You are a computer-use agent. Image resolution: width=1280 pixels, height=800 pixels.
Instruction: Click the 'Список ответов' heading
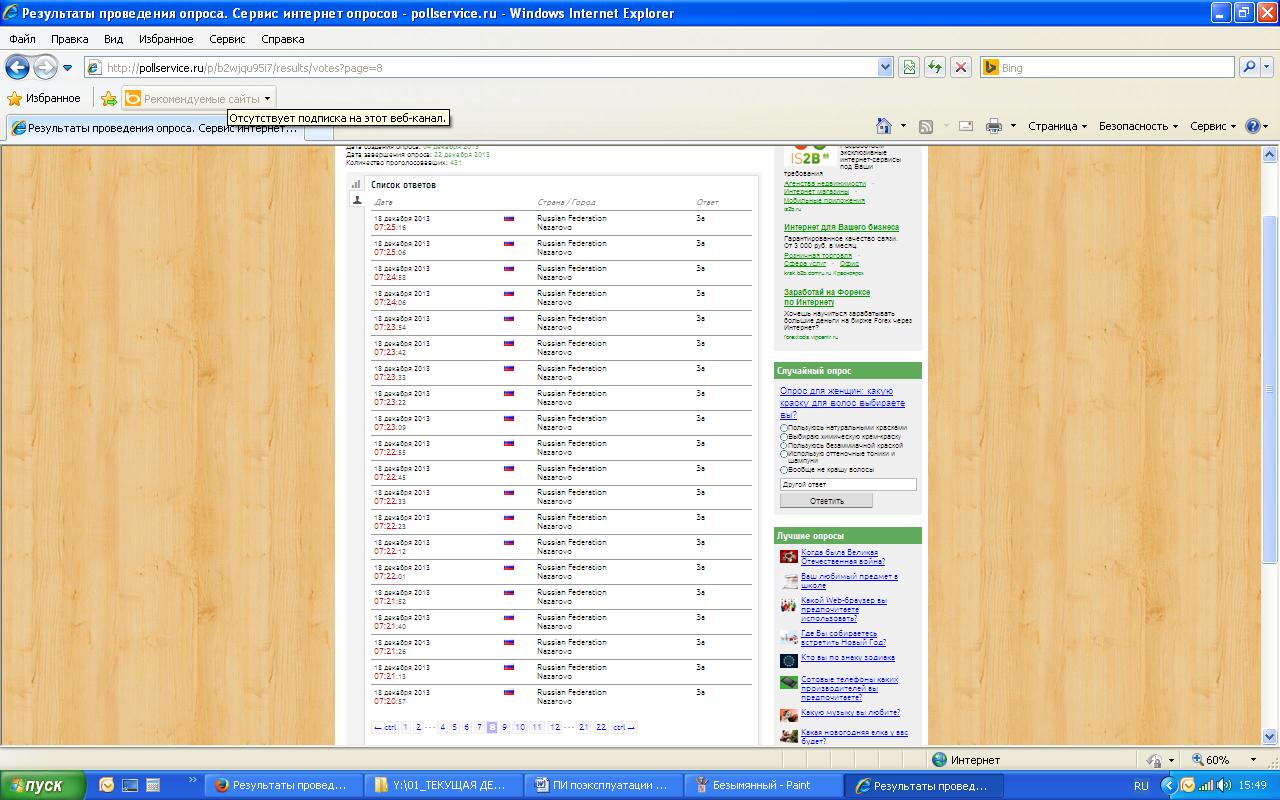[x=403, y=185]
